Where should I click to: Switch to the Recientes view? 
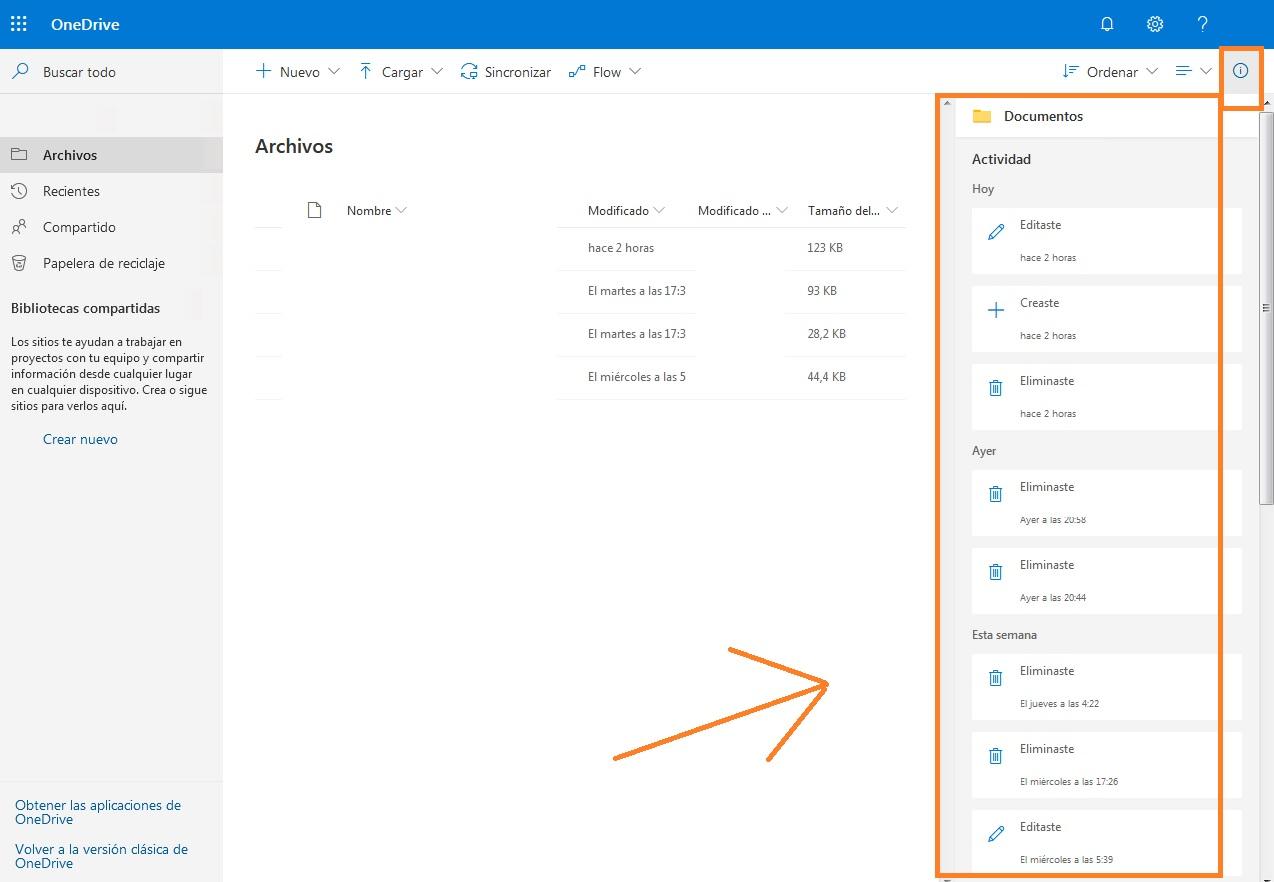pyautogui.click(x=72, y=191)
